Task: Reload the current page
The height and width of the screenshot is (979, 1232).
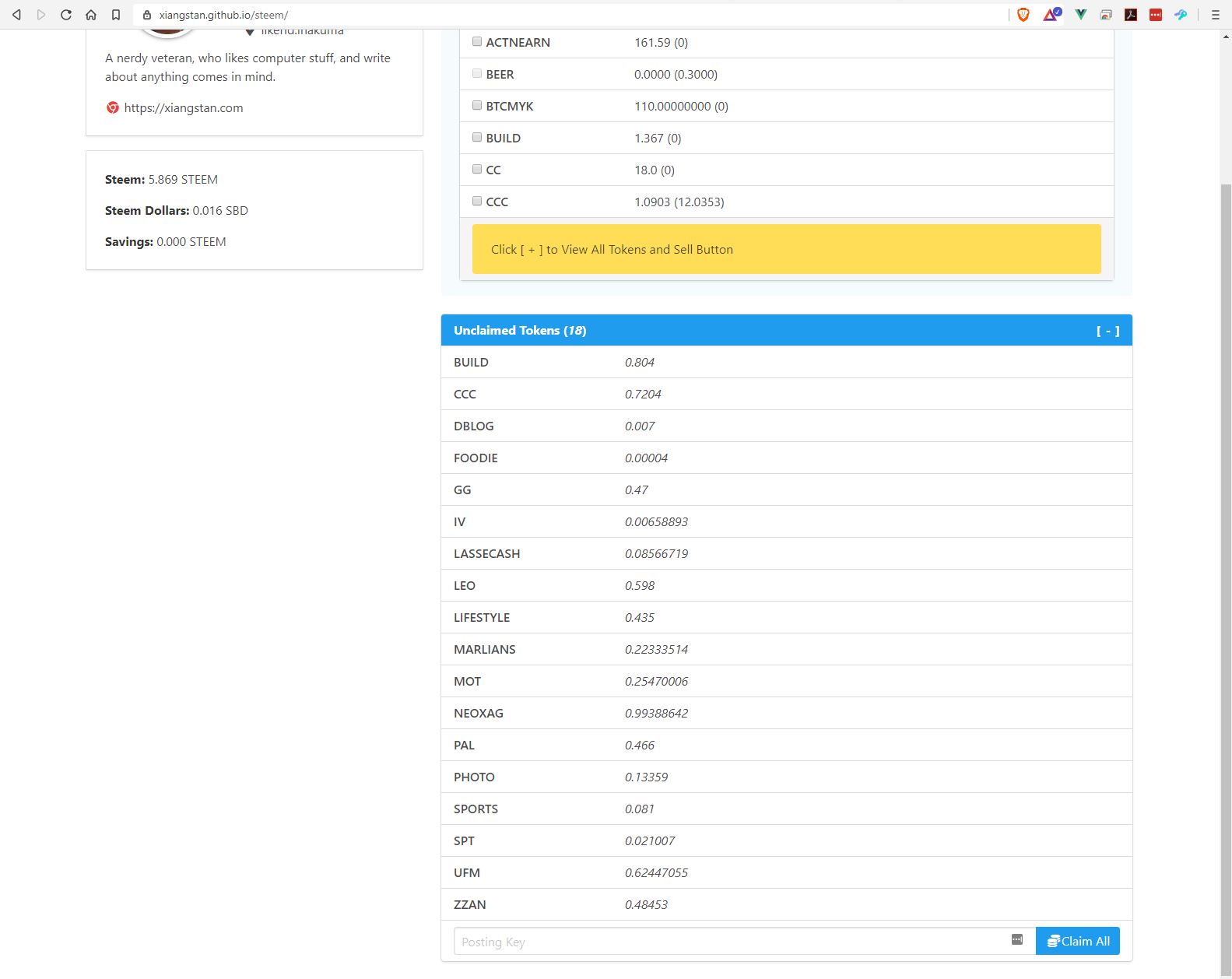Action: coord(66,15)
